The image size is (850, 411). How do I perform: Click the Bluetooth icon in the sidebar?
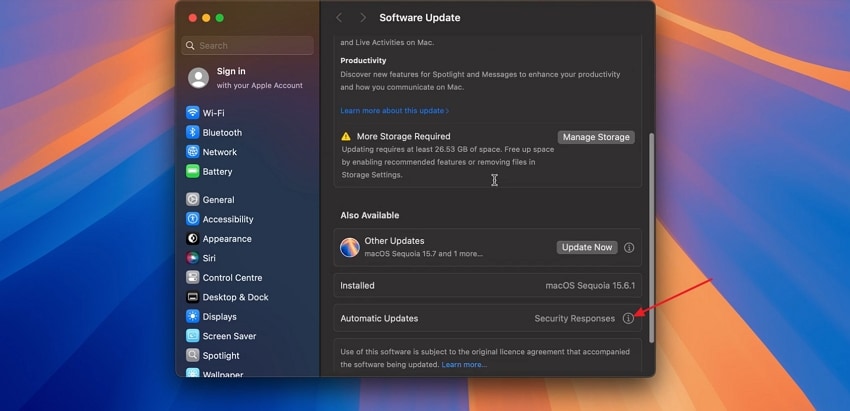tap(192, 132)
